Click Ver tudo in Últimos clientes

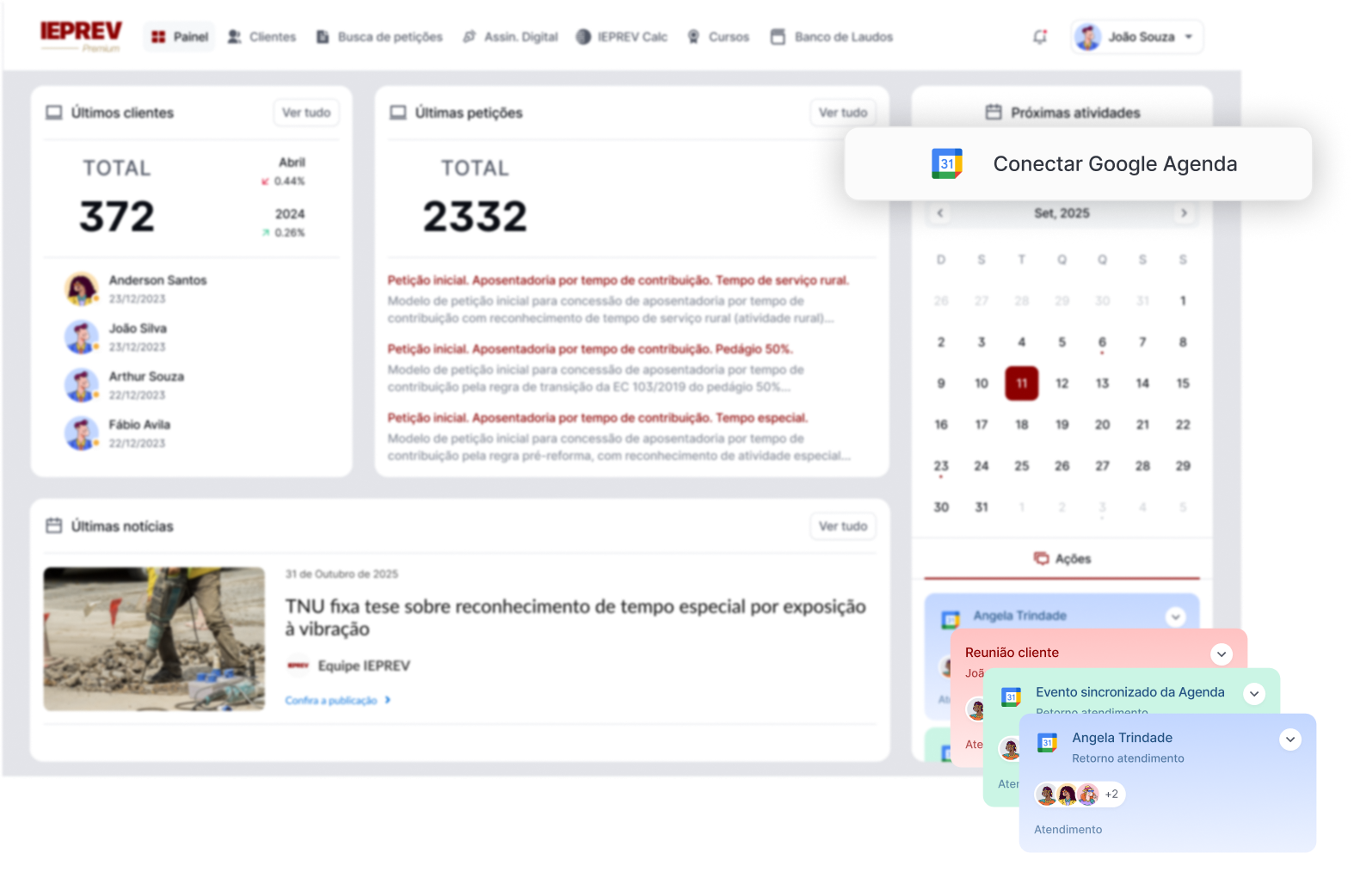(x=306, y=113)
